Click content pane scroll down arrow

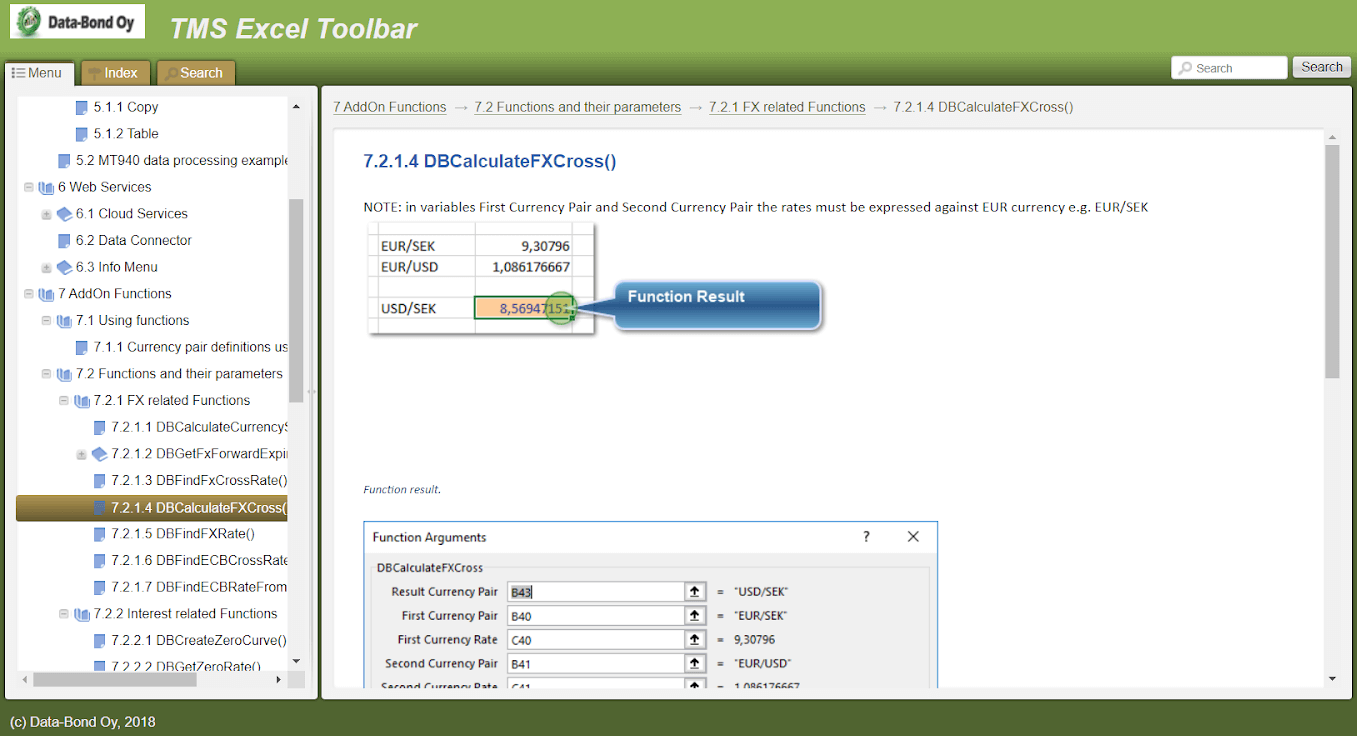click(x=1332, y=678)
